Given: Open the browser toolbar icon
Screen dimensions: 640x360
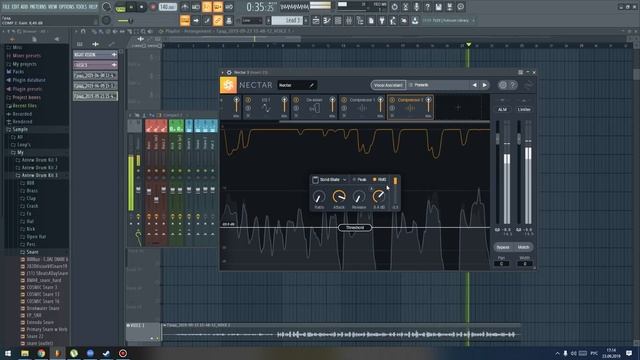Looking at the screenshot, I should [360, 20].
